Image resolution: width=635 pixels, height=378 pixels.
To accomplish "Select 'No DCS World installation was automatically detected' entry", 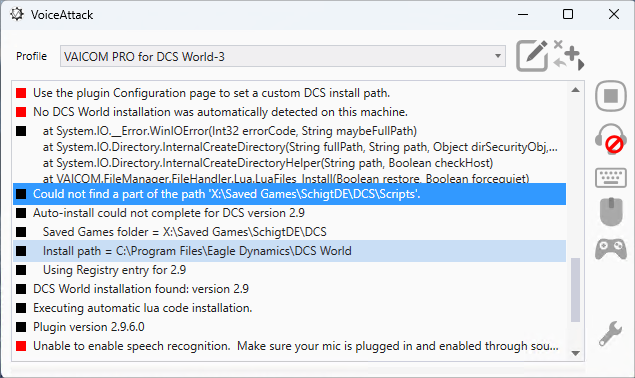I will [x=290, y=112].
